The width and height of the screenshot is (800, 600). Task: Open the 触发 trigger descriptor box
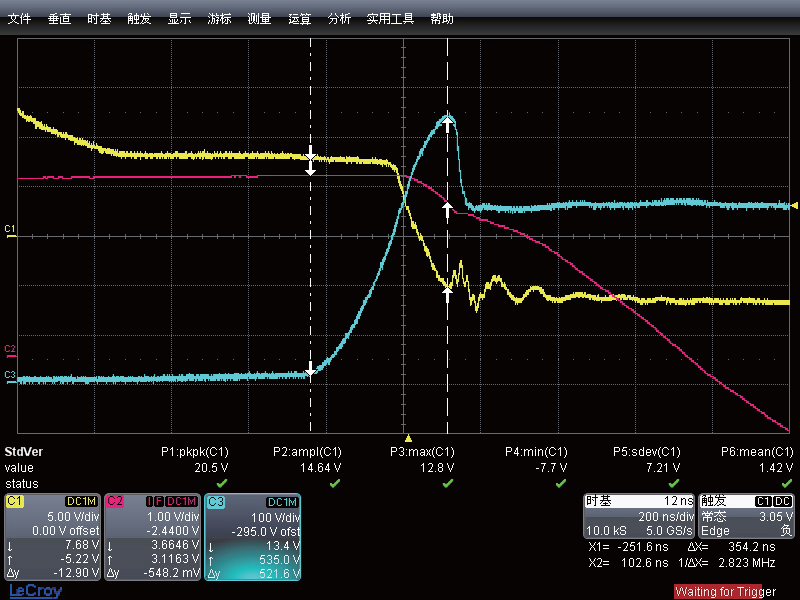(746, 516)
